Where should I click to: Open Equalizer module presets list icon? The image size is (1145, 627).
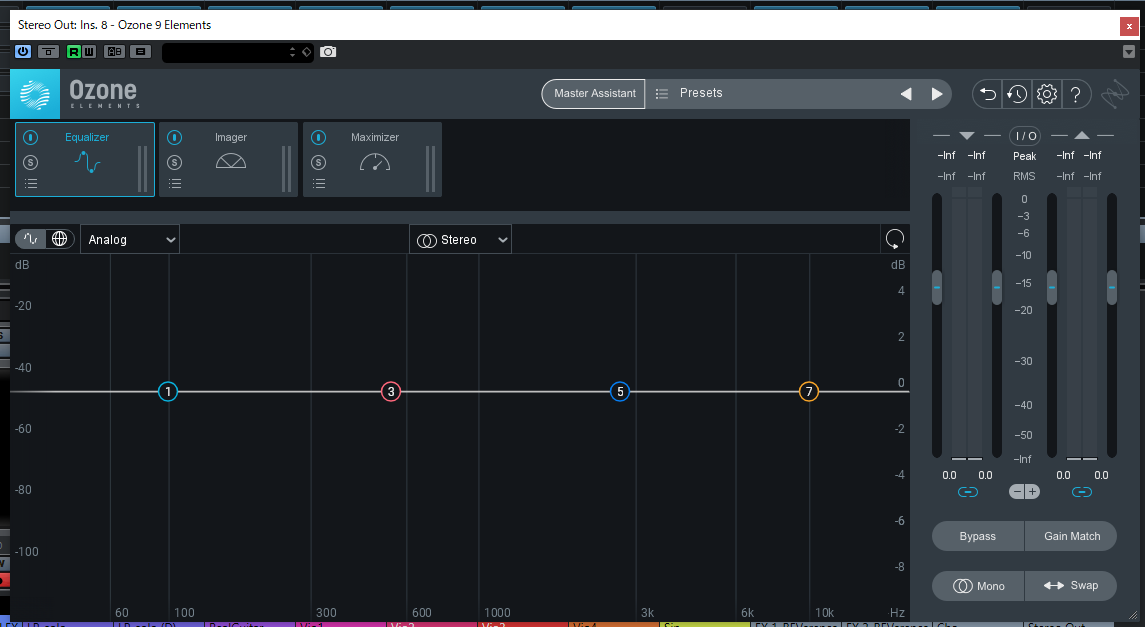click(x=31, y=183)
